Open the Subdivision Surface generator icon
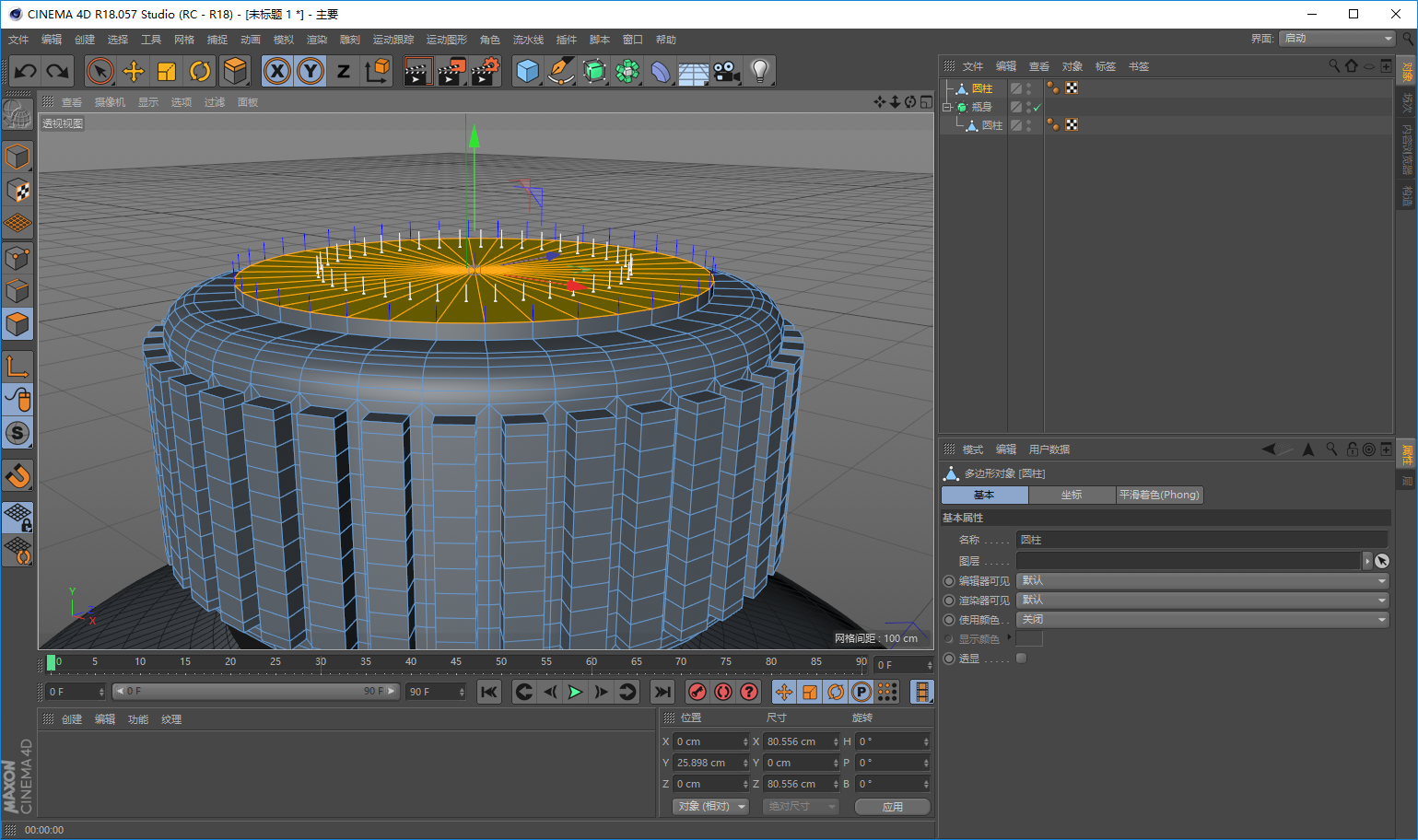 [x=594, y=71]
